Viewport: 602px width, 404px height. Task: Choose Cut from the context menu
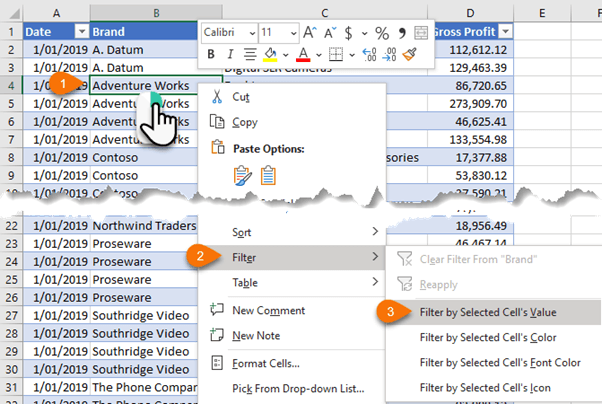292,97
